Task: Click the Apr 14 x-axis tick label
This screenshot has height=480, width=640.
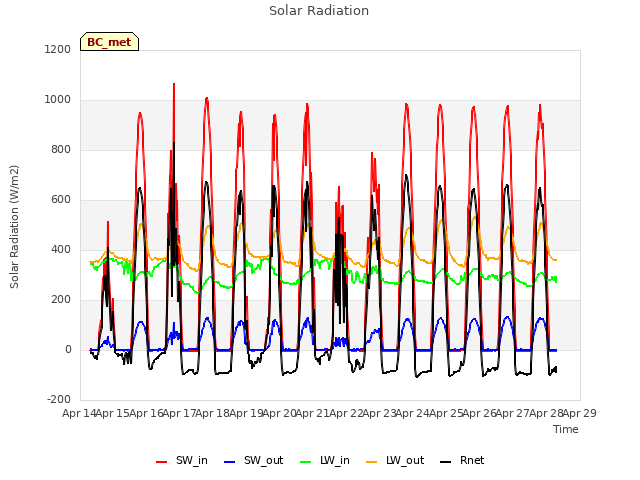Action: pos(79,413)
